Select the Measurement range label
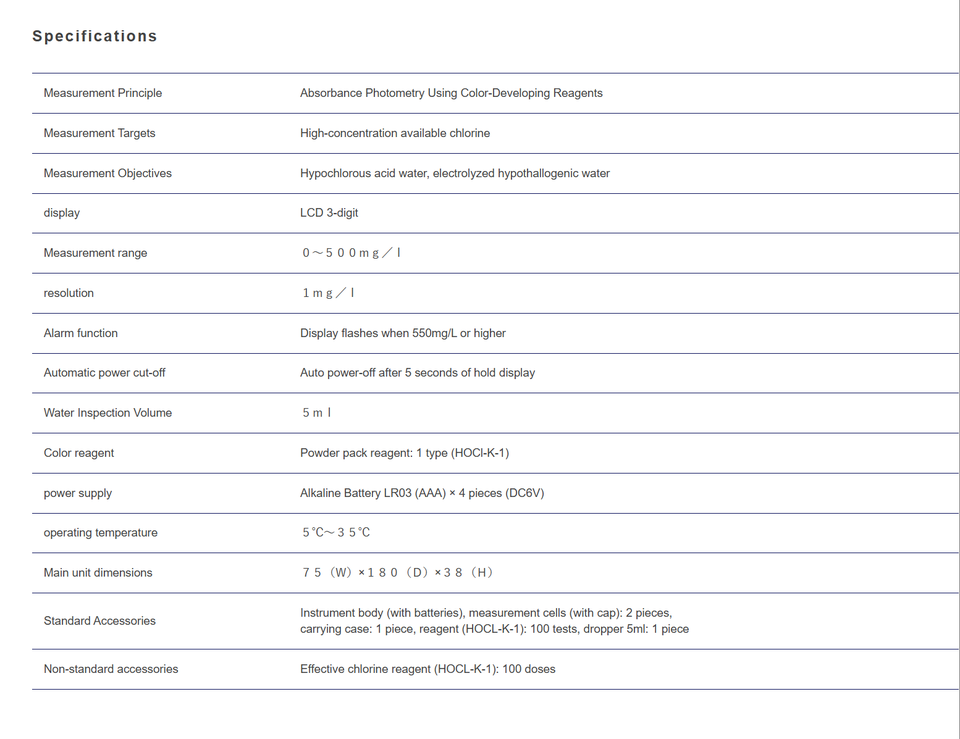960x739 pixels. coord(96,253)
